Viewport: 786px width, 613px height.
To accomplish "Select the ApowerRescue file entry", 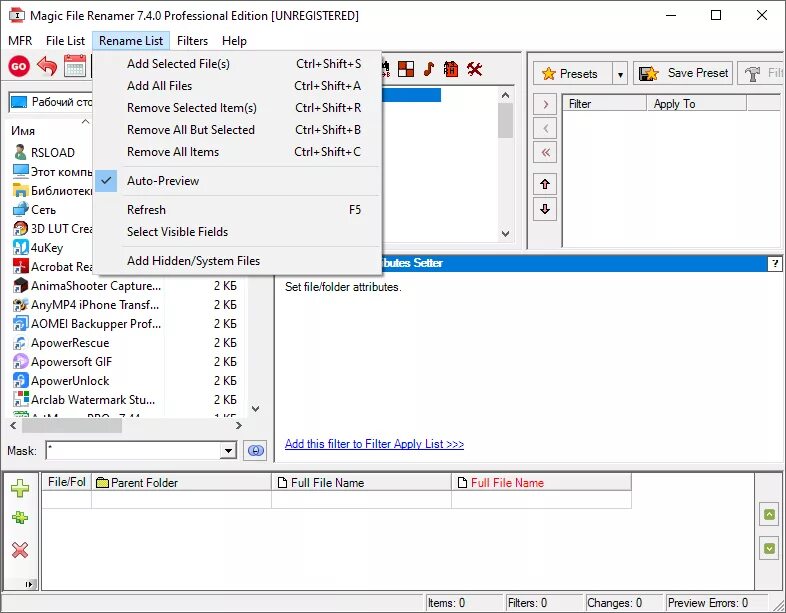I will pyautogui.click(x=61, y=343).
